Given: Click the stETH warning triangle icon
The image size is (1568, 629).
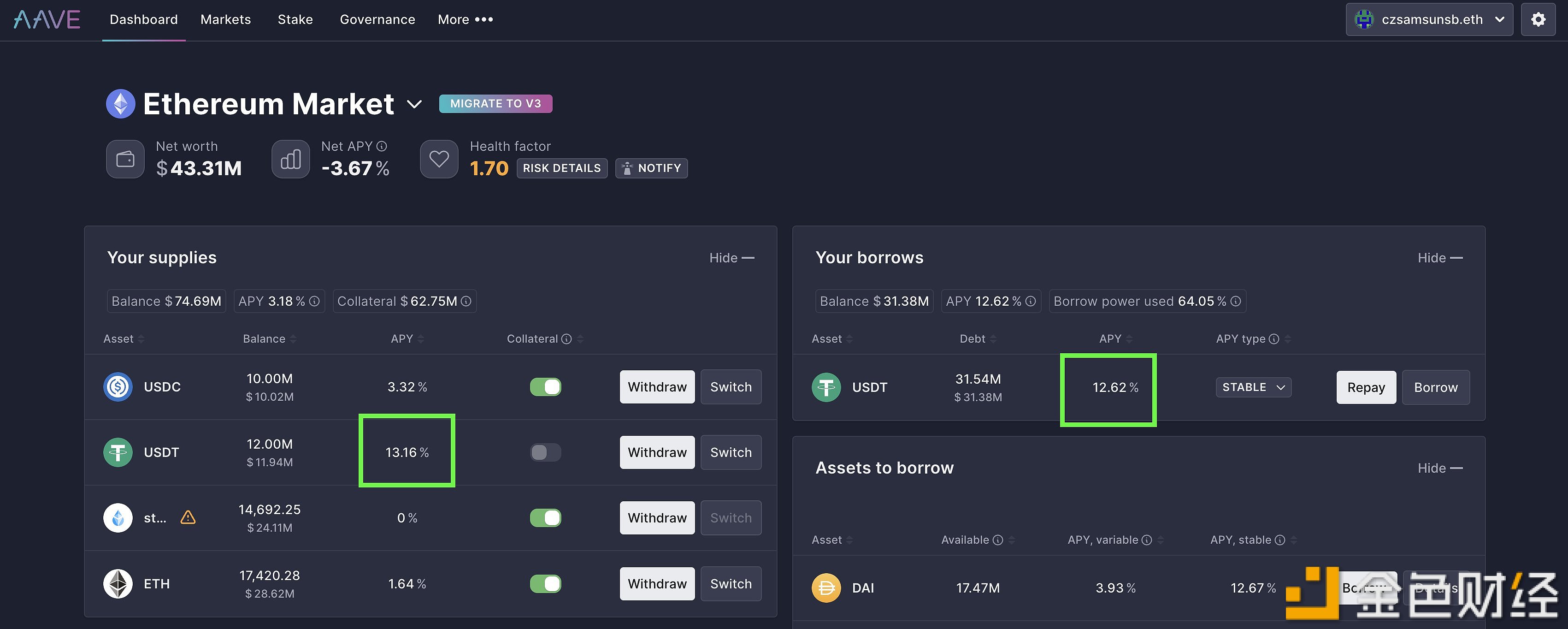Looking at the screenshot, I should click(x=188, y=517).
